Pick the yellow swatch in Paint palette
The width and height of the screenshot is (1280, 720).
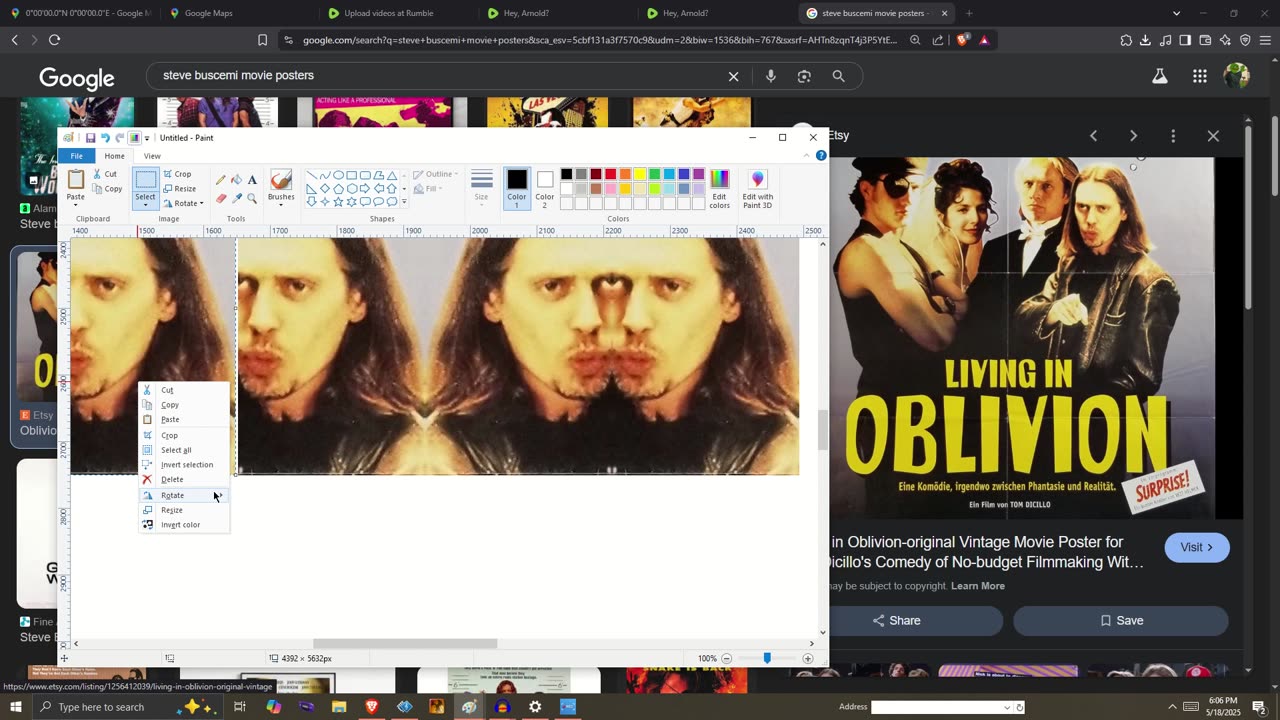640,174
